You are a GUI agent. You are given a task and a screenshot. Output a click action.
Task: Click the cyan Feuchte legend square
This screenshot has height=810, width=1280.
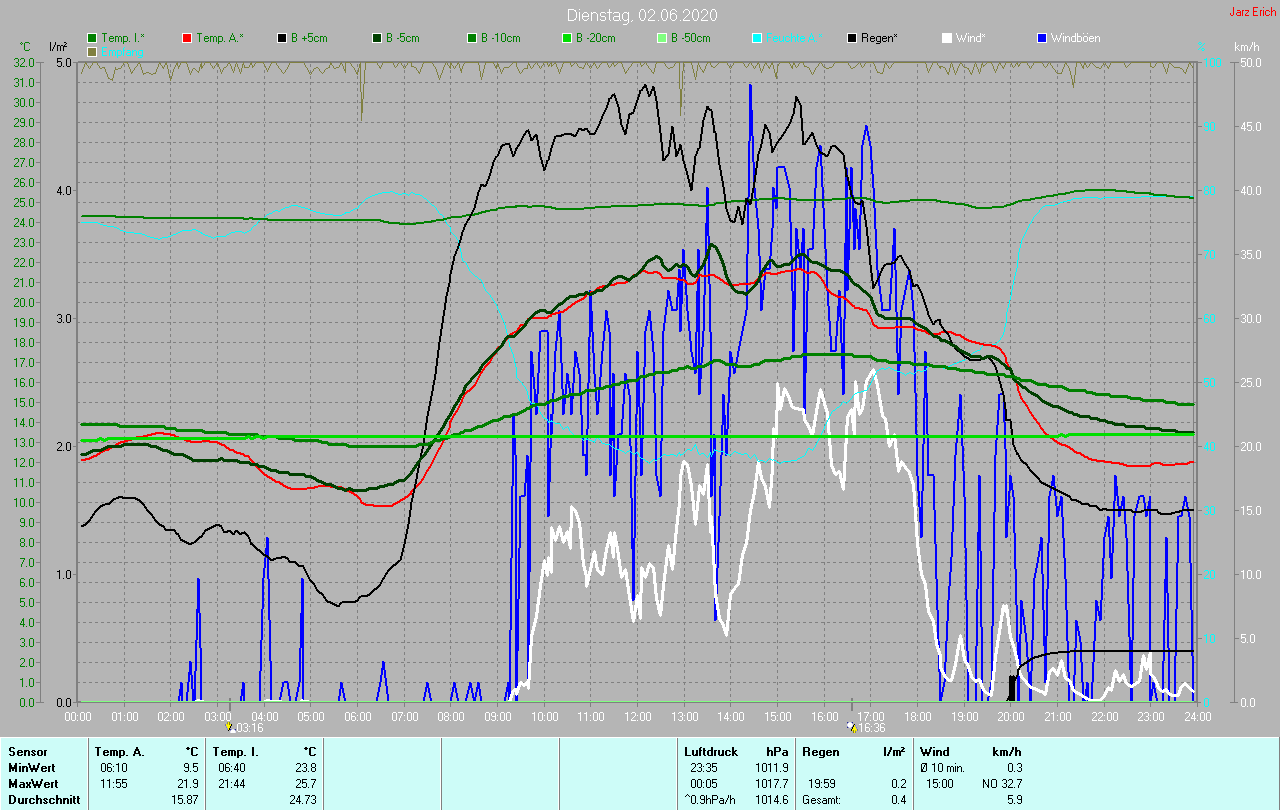tap(757, 38)
